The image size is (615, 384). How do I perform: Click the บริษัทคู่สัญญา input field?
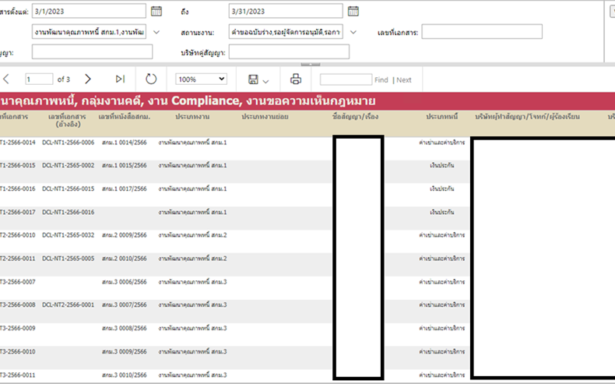click(289, 52)
